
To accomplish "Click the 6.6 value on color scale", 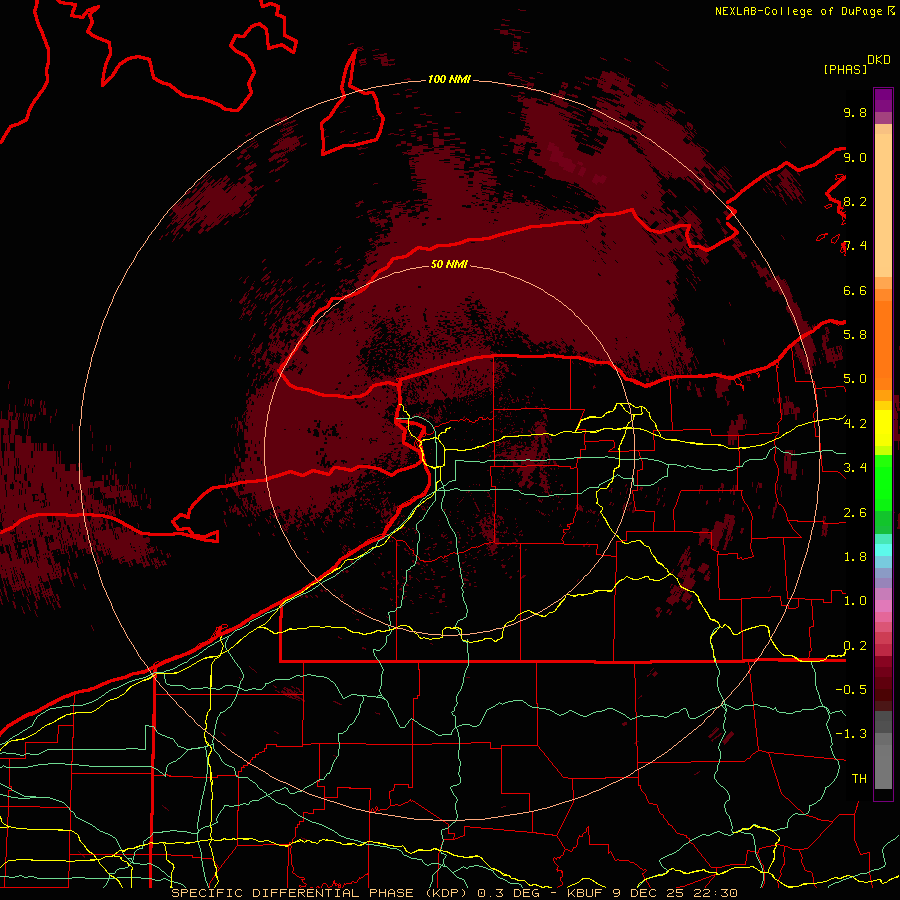I will tap(855, 290).
